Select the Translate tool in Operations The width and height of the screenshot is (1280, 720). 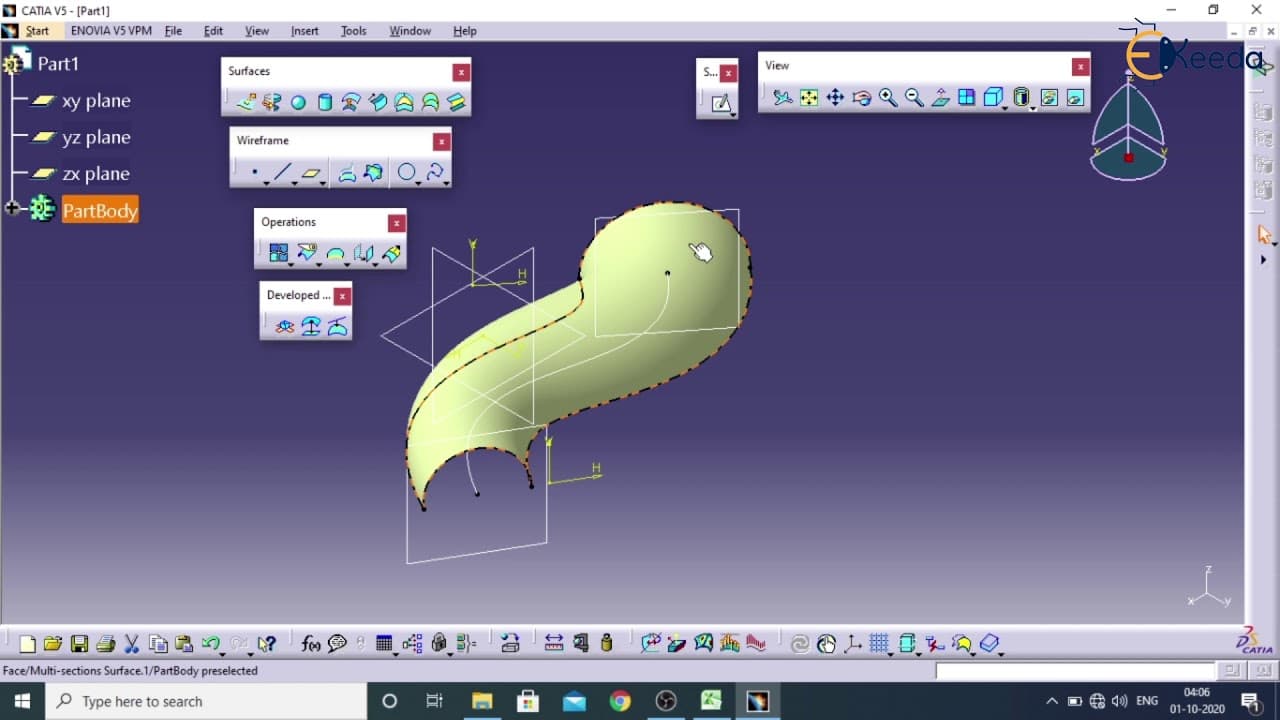point(363,253)
